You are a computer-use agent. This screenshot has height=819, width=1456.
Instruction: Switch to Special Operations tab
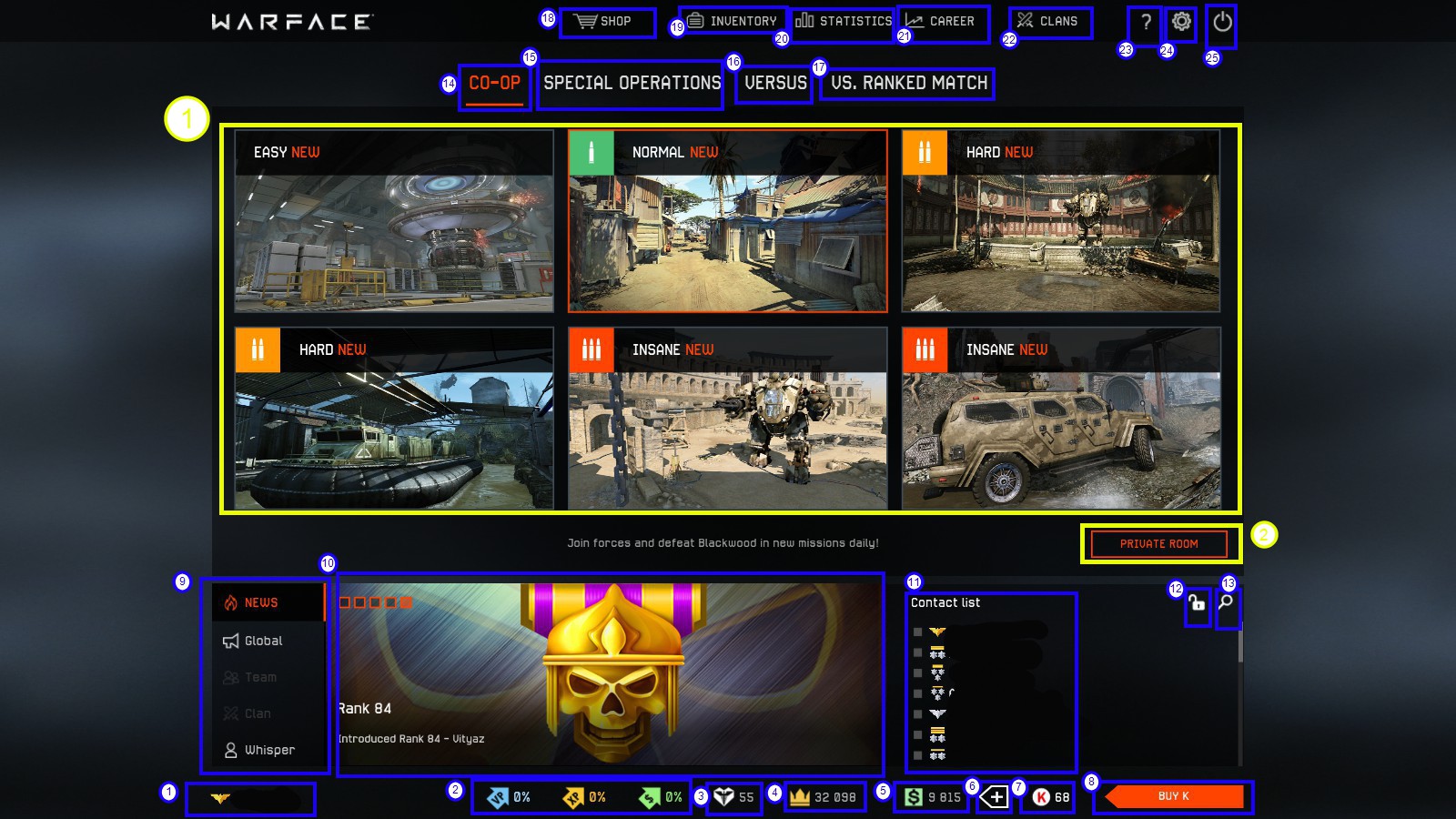click(632, 84)
